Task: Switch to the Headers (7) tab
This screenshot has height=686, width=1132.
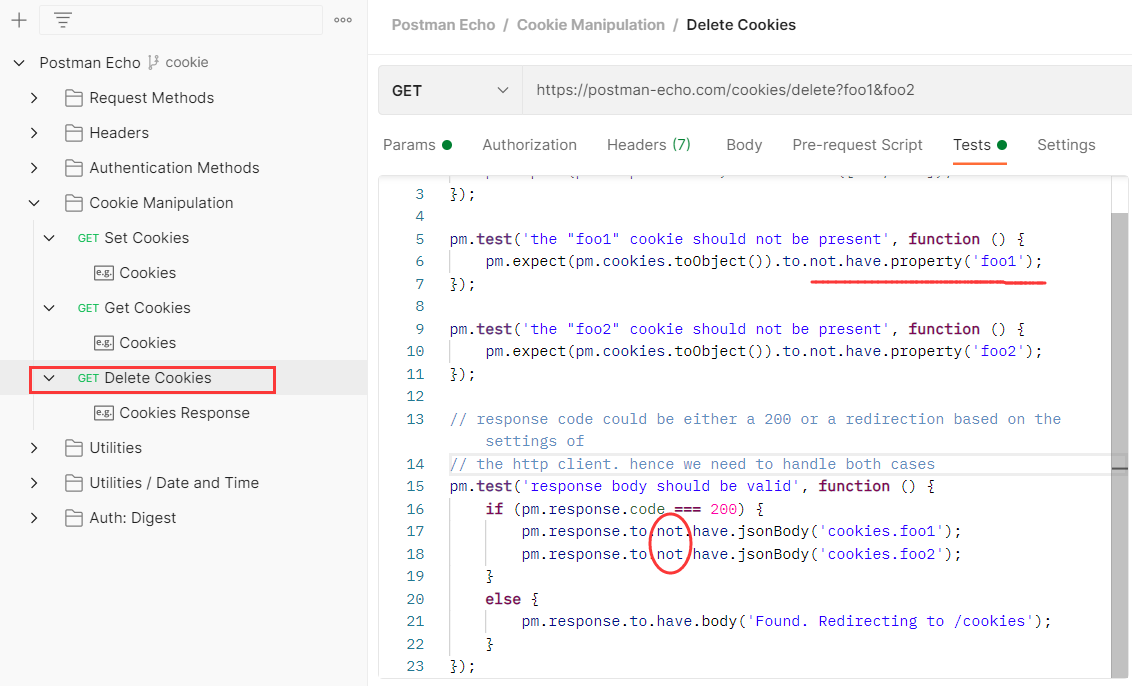Action: [648, 145]
